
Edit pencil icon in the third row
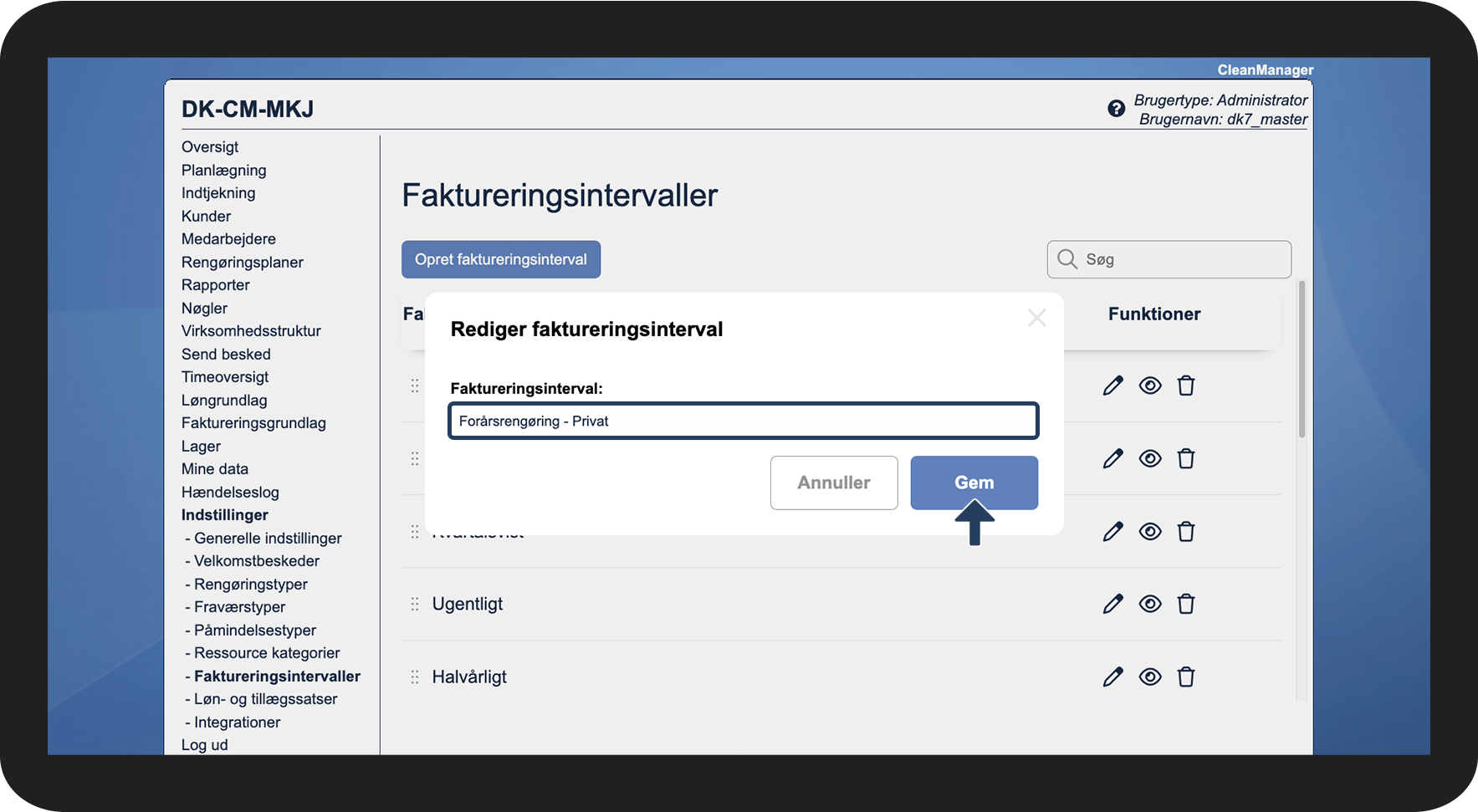(1113, 531)
